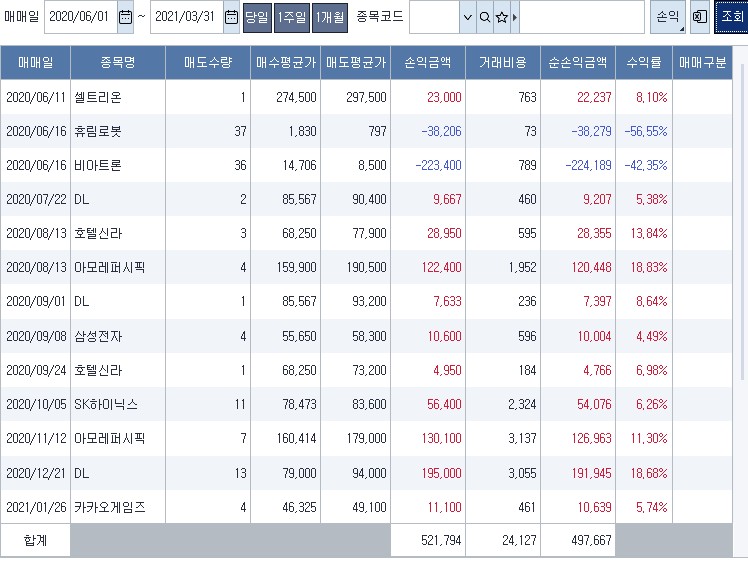Sort by the 종목명 column header
The image size is (748, 561).
[x=118, y=62]
